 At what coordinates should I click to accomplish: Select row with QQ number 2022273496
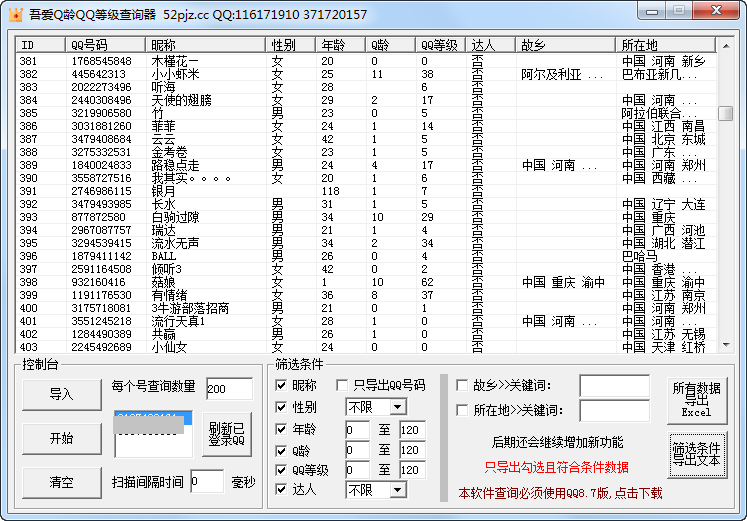coord(366,87)
